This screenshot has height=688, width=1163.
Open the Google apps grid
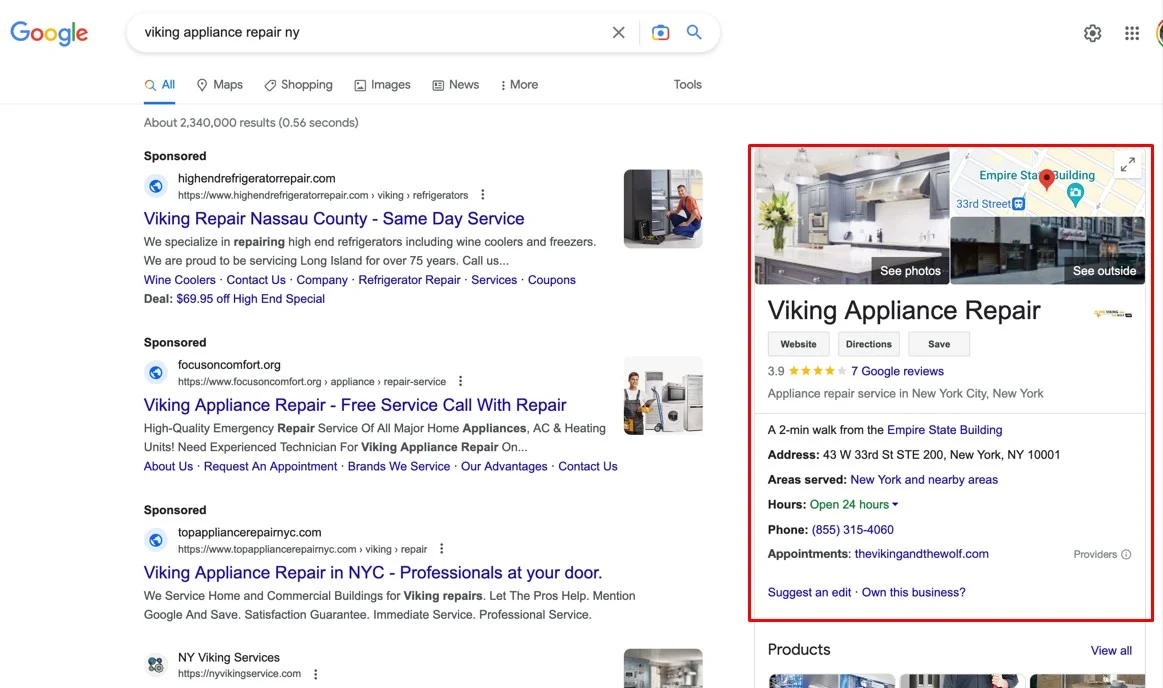tap(1131, 33)
